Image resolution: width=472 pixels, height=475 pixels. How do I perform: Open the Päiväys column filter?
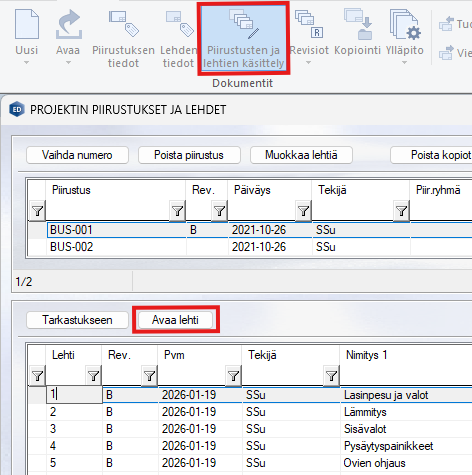point(303,211)
